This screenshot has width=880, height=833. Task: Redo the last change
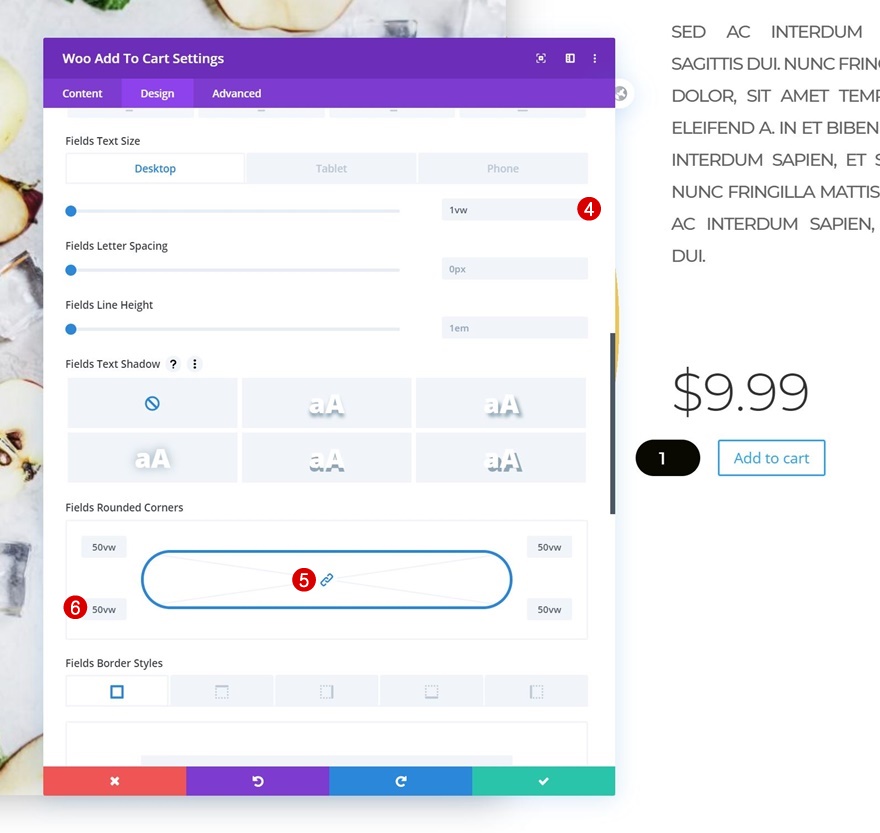(x=401, y=781)
